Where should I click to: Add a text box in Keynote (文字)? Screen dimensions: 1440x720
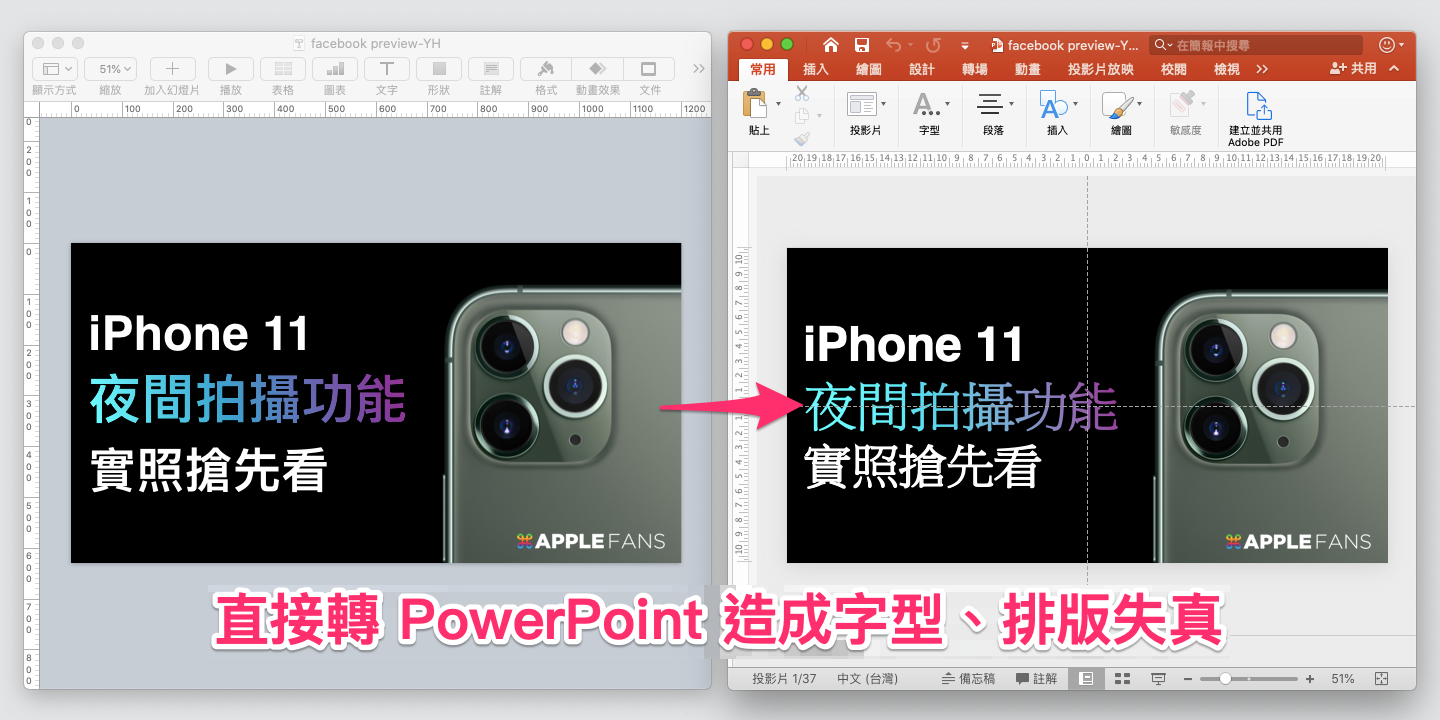pyautogui.click(x=387, y=69)
